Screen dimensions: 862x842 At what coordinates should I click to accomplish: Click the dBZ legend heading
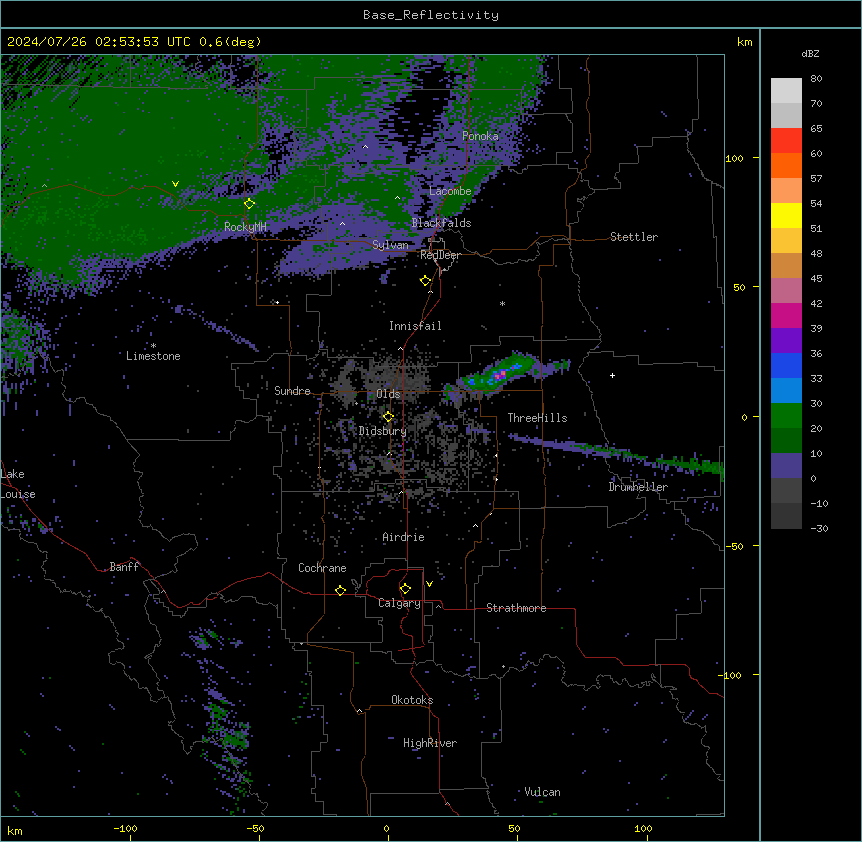point(810,53)
